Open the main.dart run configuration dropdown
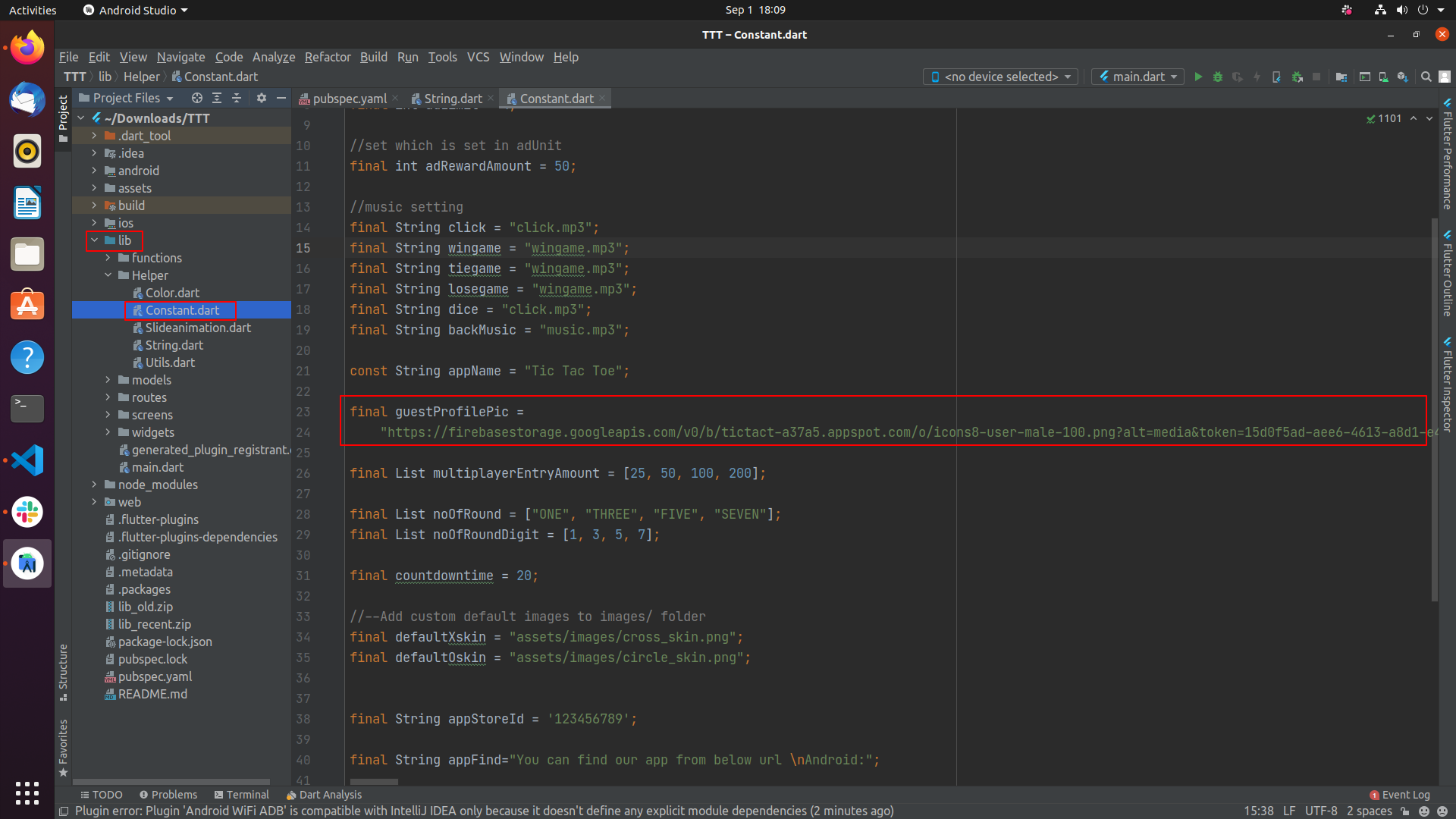1456x819 pixels. click(1137, 77)
